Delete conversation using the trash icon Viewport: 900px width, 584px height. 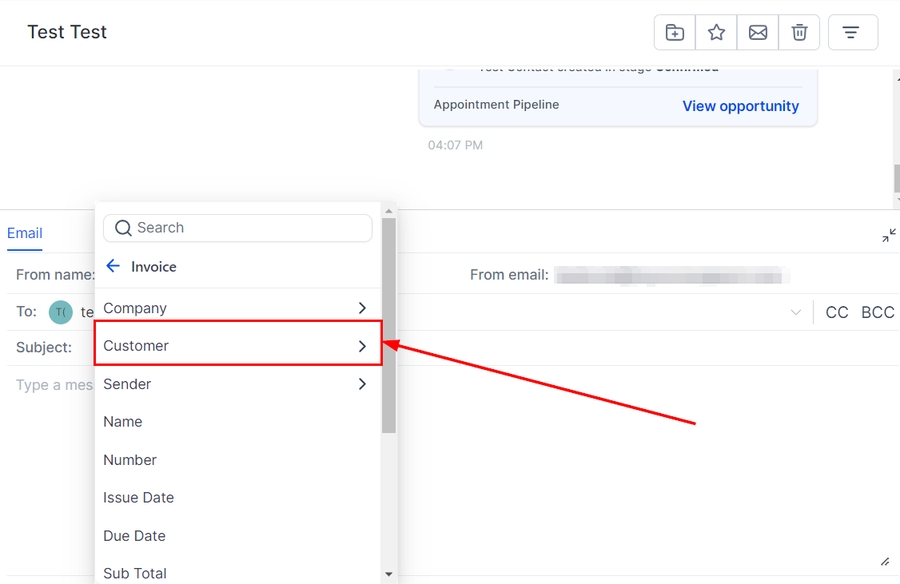(799, 33)
